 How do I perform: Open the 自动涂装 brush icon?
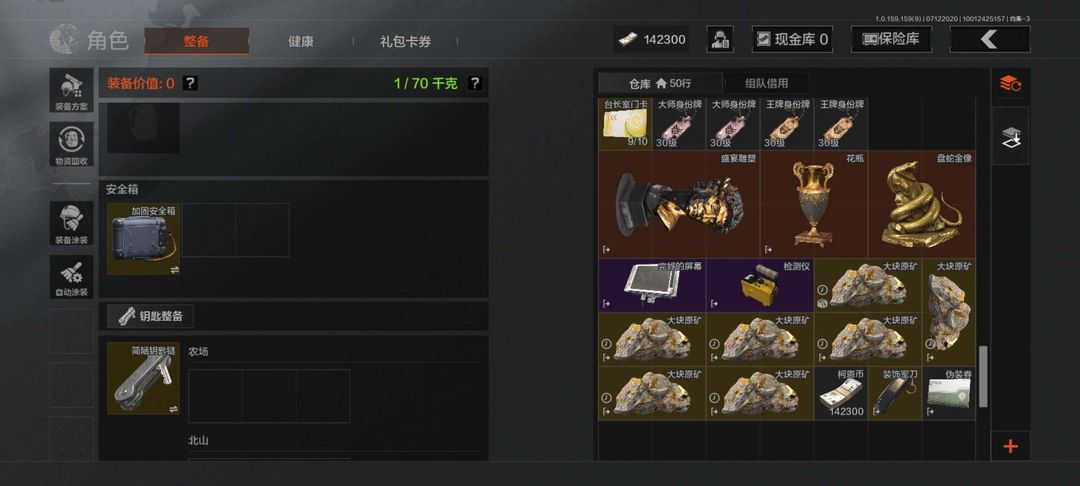72,277
